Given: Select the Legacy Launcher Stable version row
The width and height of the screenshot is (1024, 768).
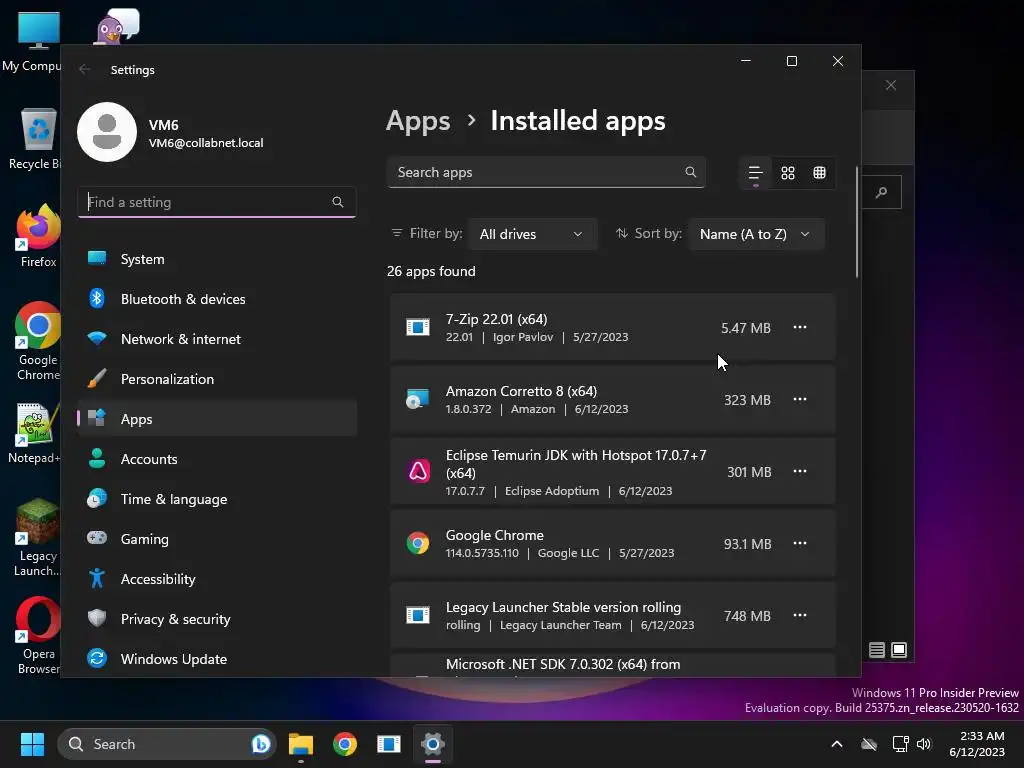Looking at the screenshot, I should coord(613,615).
